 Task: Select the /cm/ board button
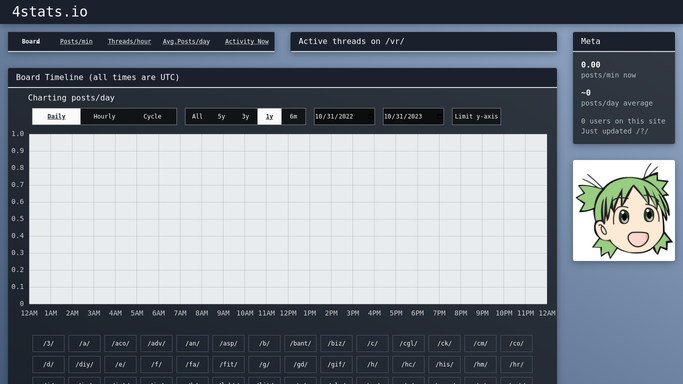click(480, 343)
